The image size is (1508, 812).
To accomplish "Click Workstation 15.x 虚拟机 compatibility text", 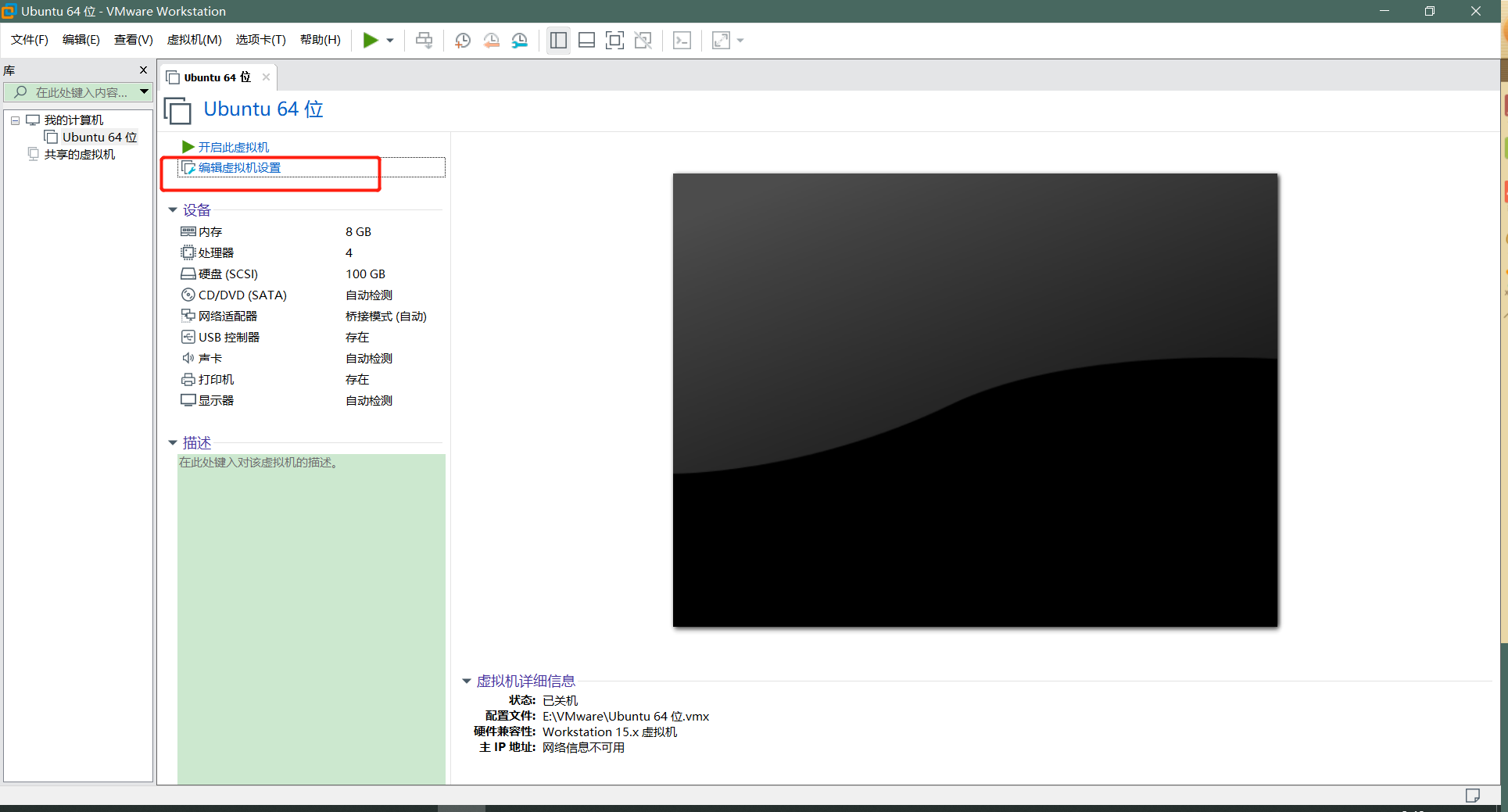I will 610,732.
